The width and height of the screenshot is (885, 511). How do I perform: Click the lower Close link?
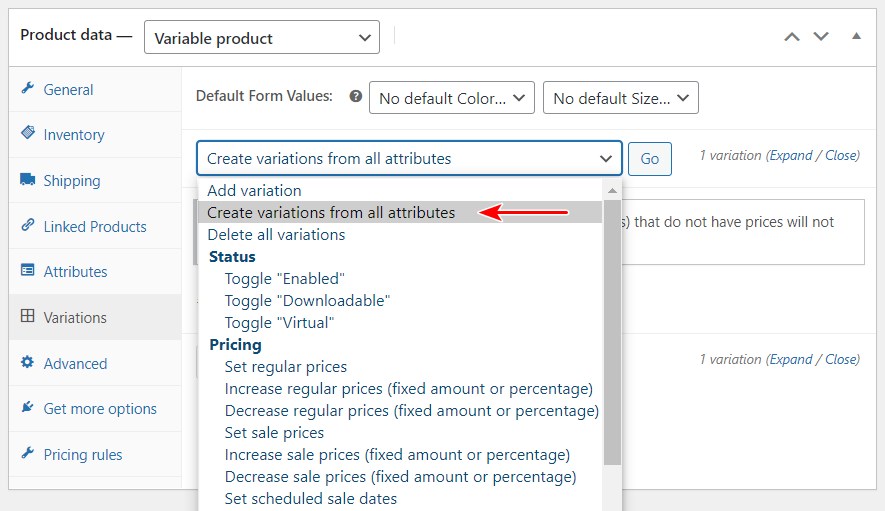click(841, 359)
